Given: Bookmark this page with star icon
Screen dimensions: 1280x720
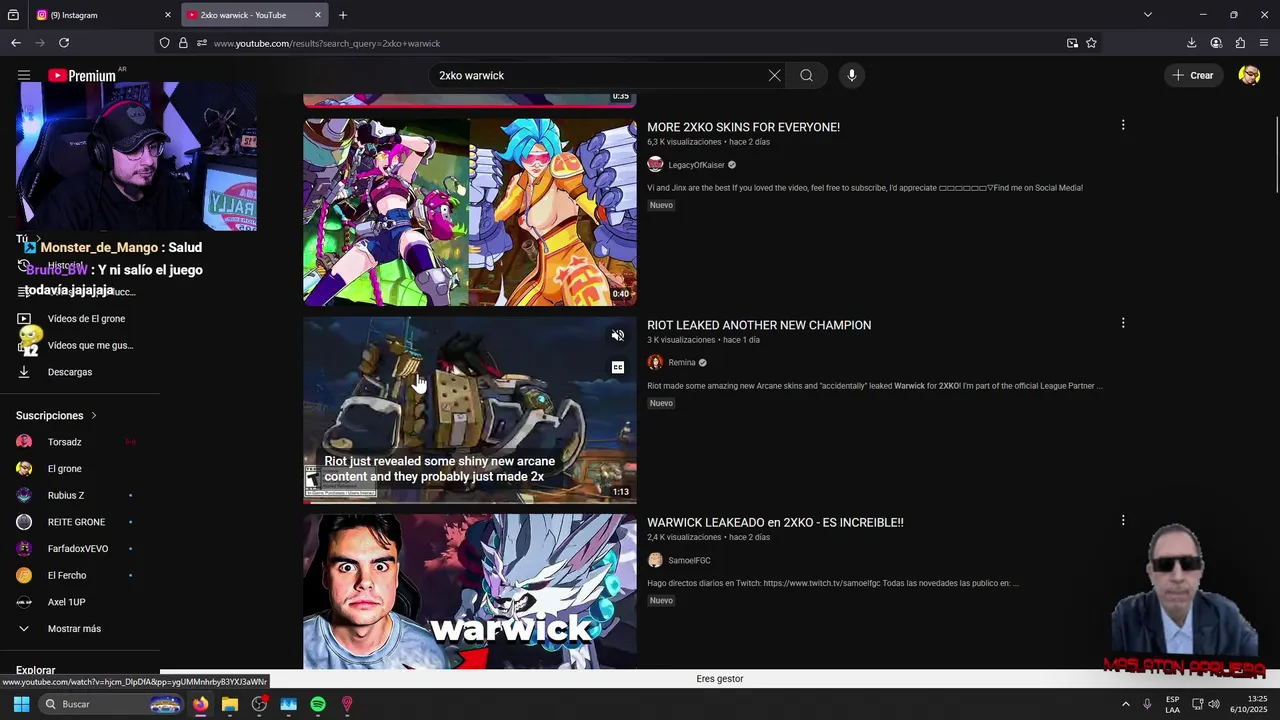Looking at the screenshot, I should (x=1091, y=43).
